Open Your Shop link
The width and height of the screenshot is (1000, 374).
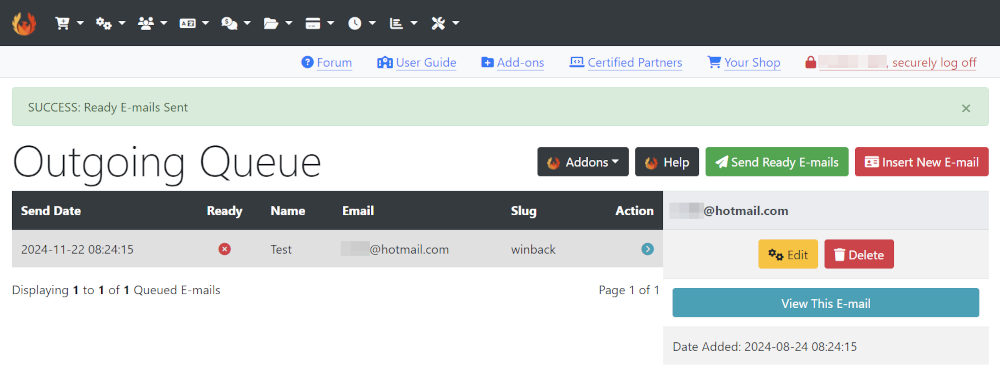(x=744, y=63)
